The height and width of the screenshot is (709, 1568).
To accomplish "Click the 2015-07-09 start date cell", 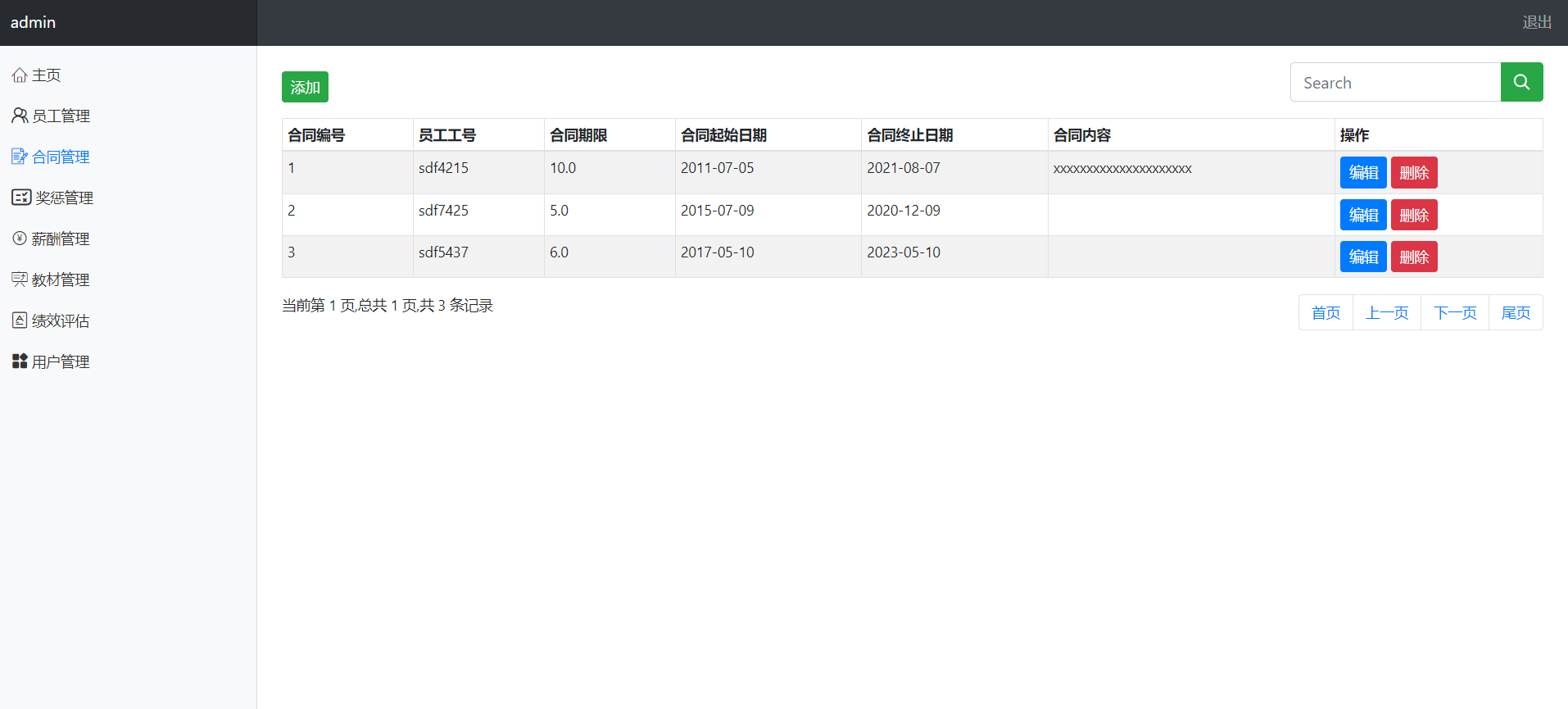I will coord(768,215).
